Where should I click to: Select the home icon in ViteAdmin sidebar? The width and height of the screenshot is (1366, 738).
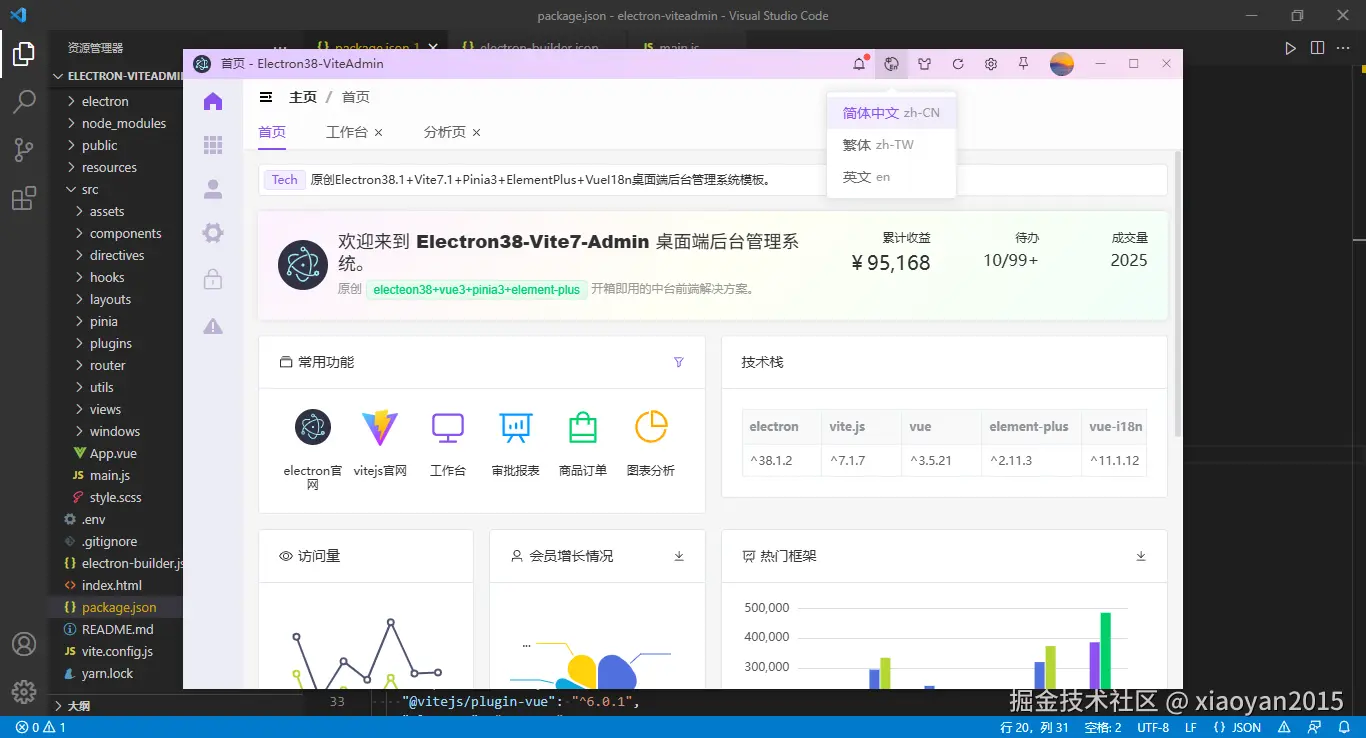tap(213, 101)
